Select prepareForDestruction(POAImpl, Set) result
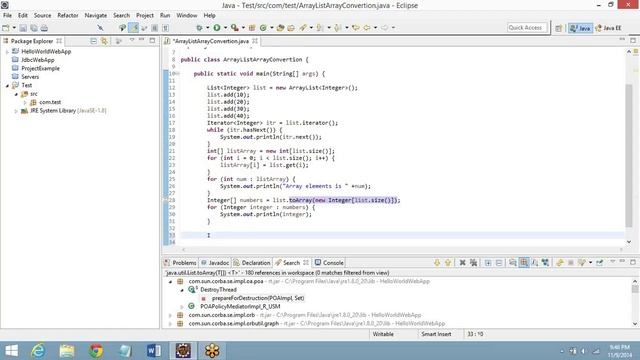640x360 pixels. (258, 298)
